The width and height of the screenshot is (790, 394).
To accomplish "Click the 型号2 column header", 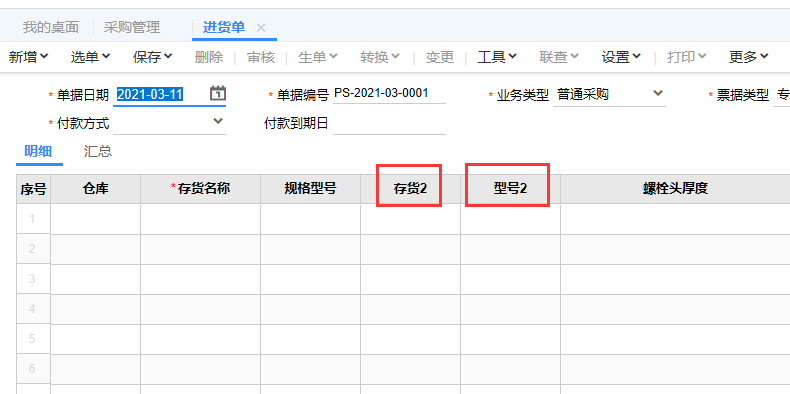I will (x=510, y=189).
